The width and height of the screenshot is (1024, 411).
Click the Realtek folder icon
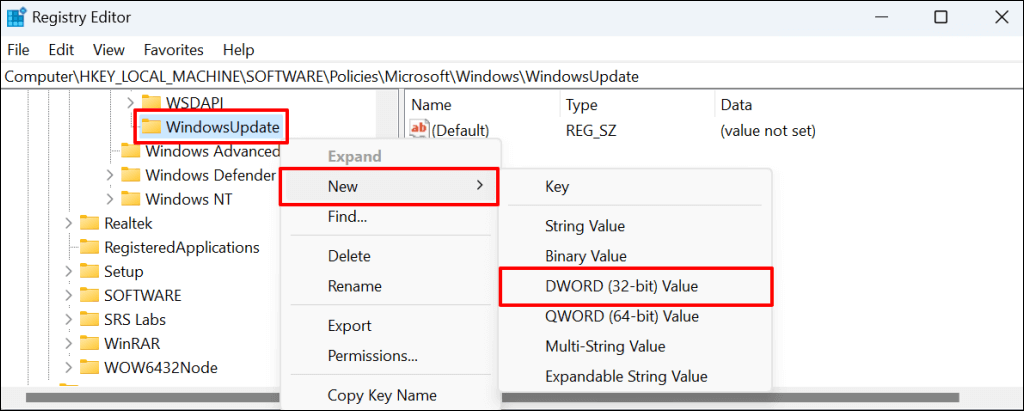pyautogui.click(x=90, y=223)
